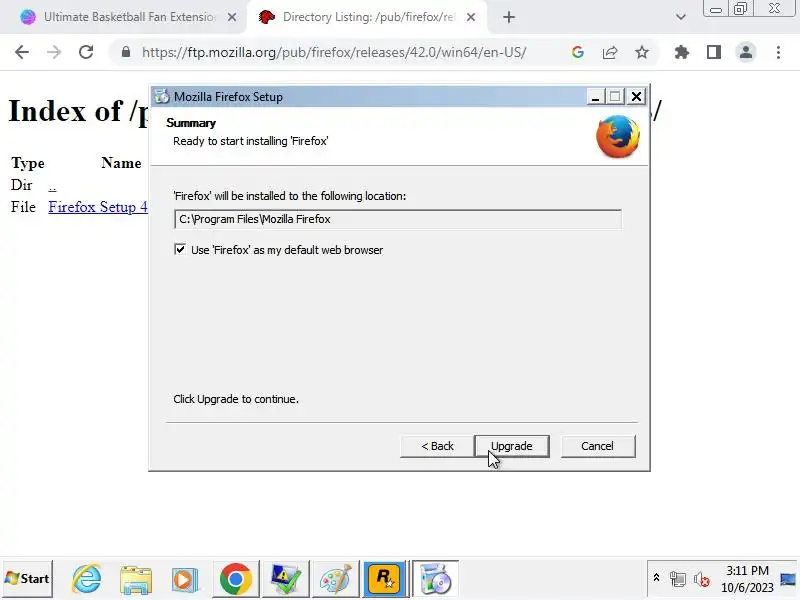The width and height of the screenshot is (800, 600).
Task: Click the < Back button in setup
Action: coord(437,446)
